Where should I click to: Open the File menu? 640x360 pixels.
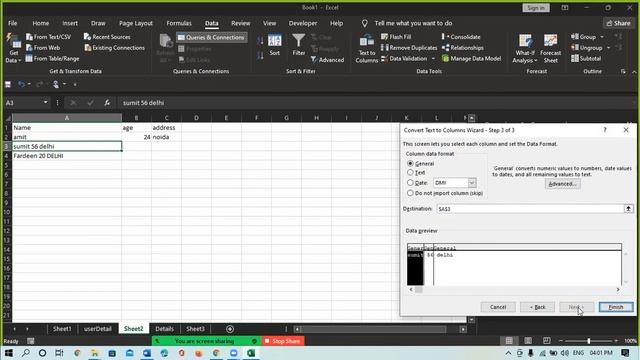(13, 23)
